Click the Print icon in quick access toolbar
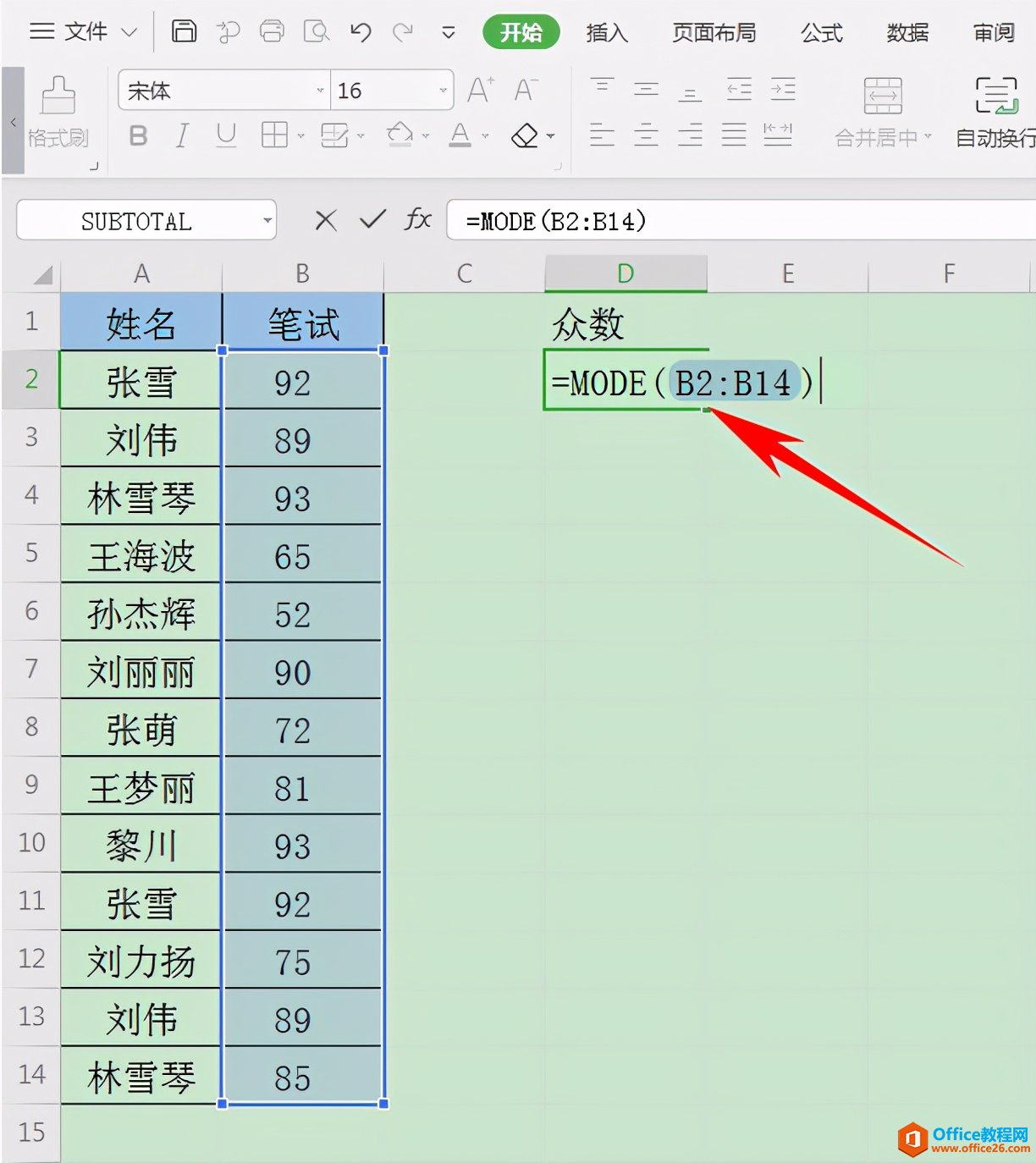The height and width of the screenshot is (1163, 1036). click(272, 32)
